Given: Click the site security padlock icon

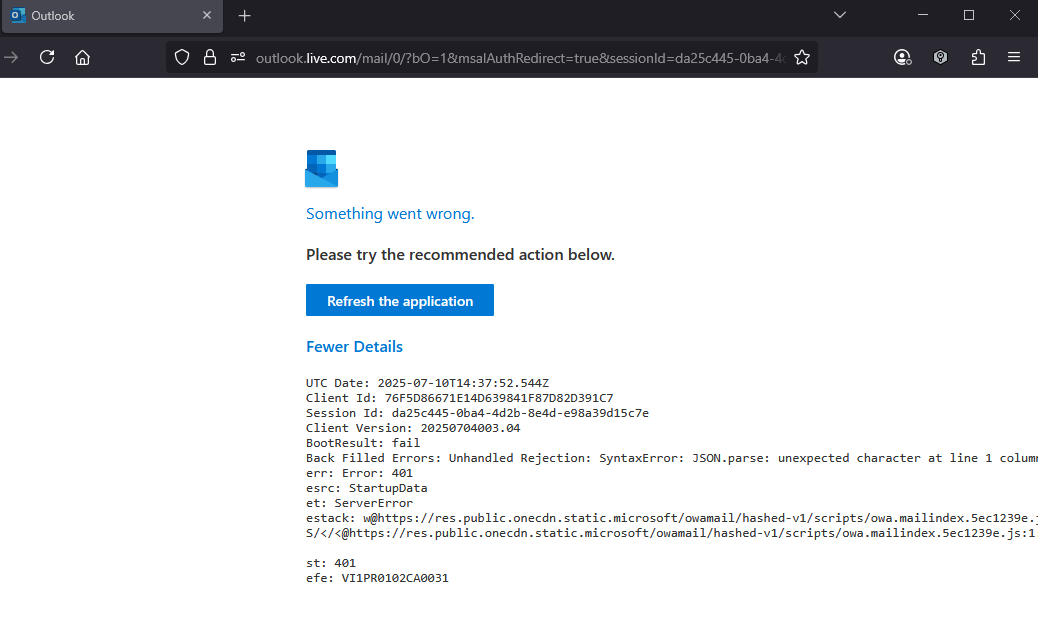Looking at the screenshot, I should pyautogui.click(x=210, y=58).
